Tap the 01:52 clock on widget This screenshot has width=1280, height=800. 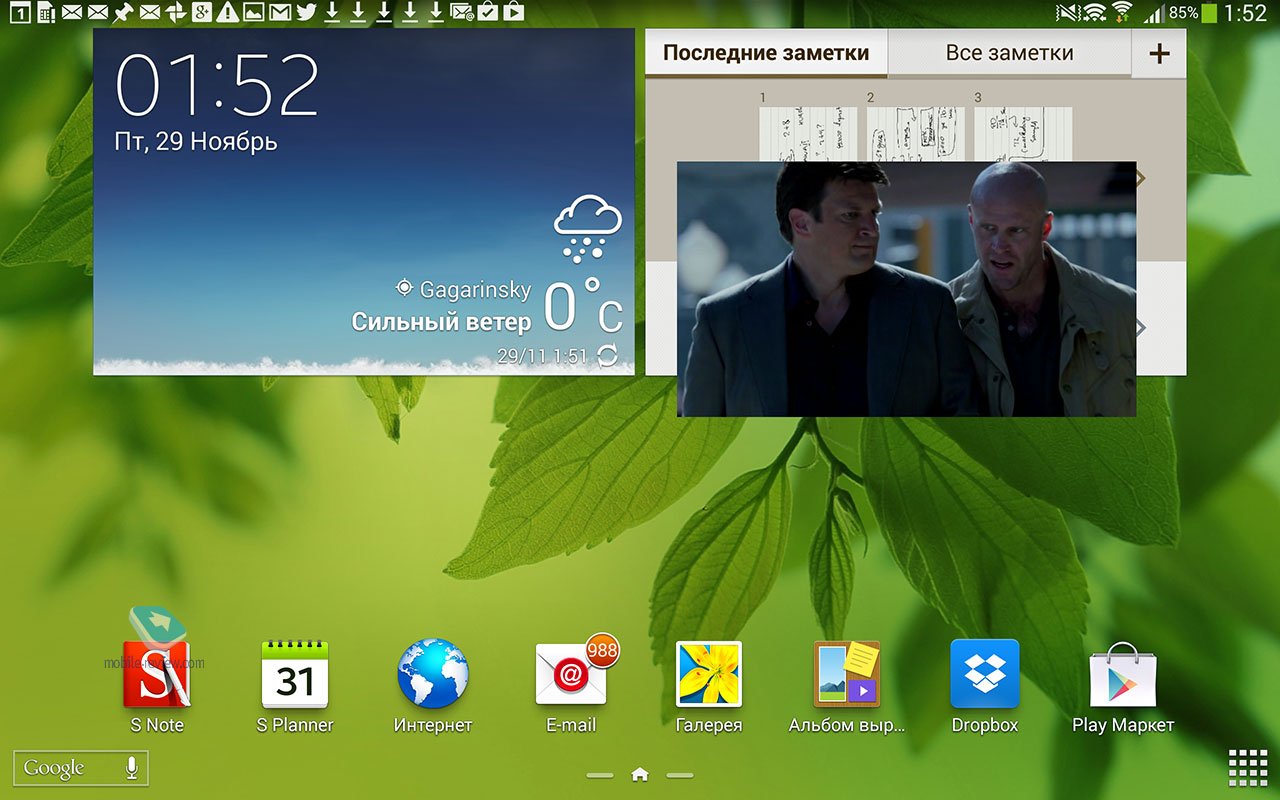tap(217, 85)
